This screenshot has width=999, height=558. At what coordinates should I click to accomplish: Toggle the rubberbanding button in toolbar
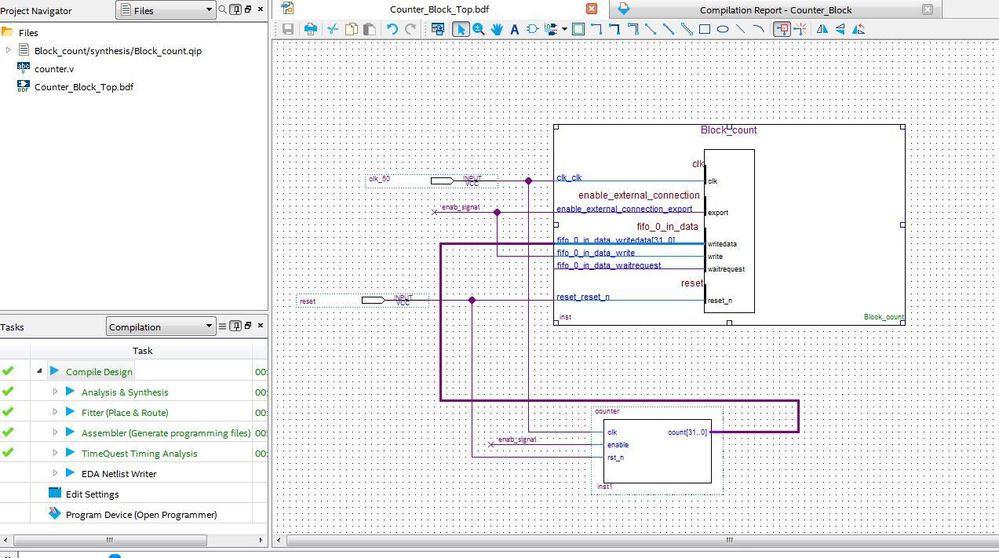[x=782, y=30]
